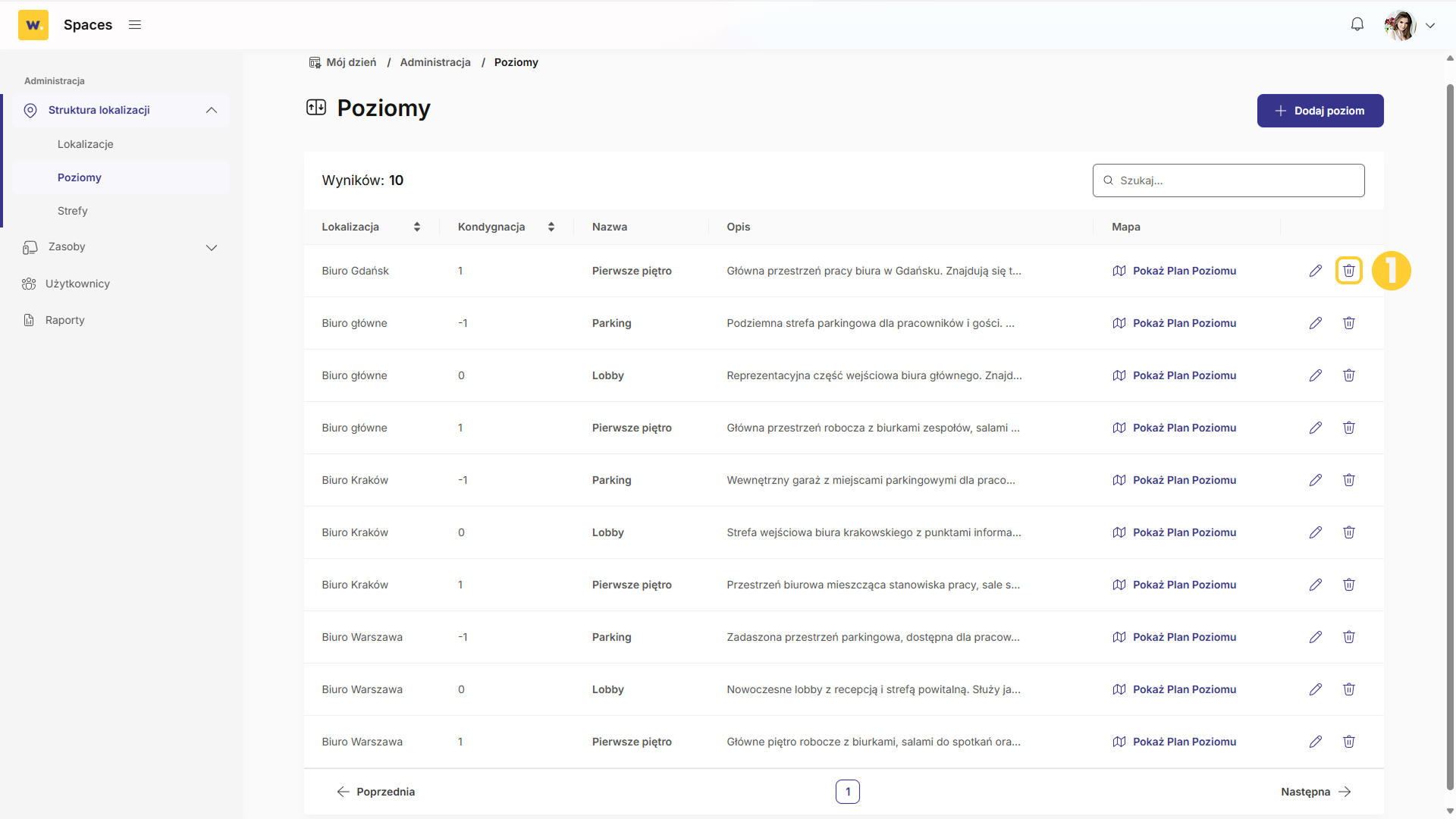The image size is (1456, 819).
Task: Click the page vertical scrollbar
Action: tap(1450, 436)
